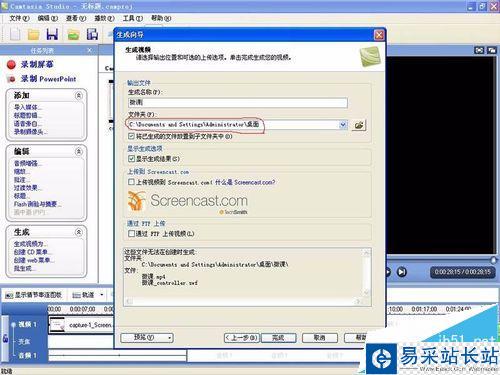
Task: Click the create CD menu link
Action: click(x=32, y=252)
